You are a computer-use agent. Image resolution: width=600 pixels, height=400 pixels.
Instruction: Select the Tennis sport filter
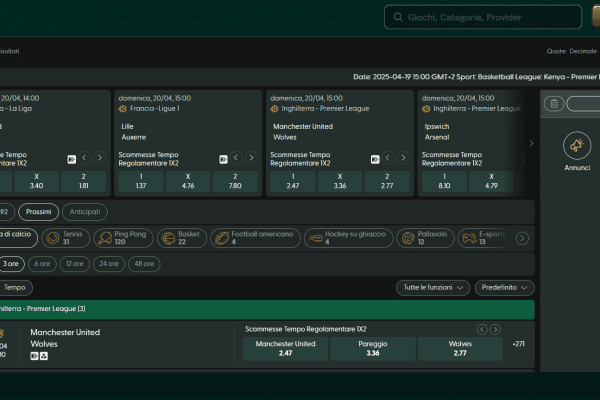65,238
